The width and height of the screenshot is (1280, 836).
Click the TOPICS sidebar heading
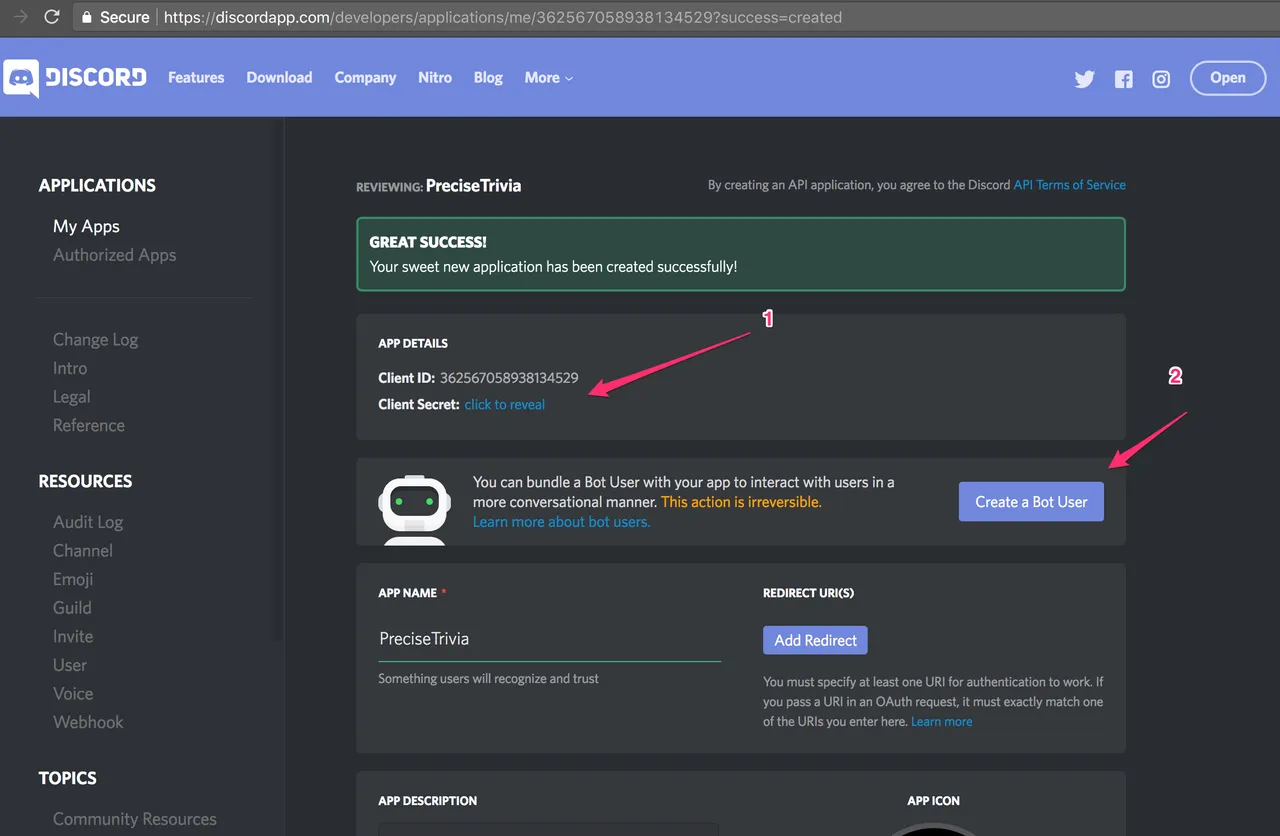68,778
